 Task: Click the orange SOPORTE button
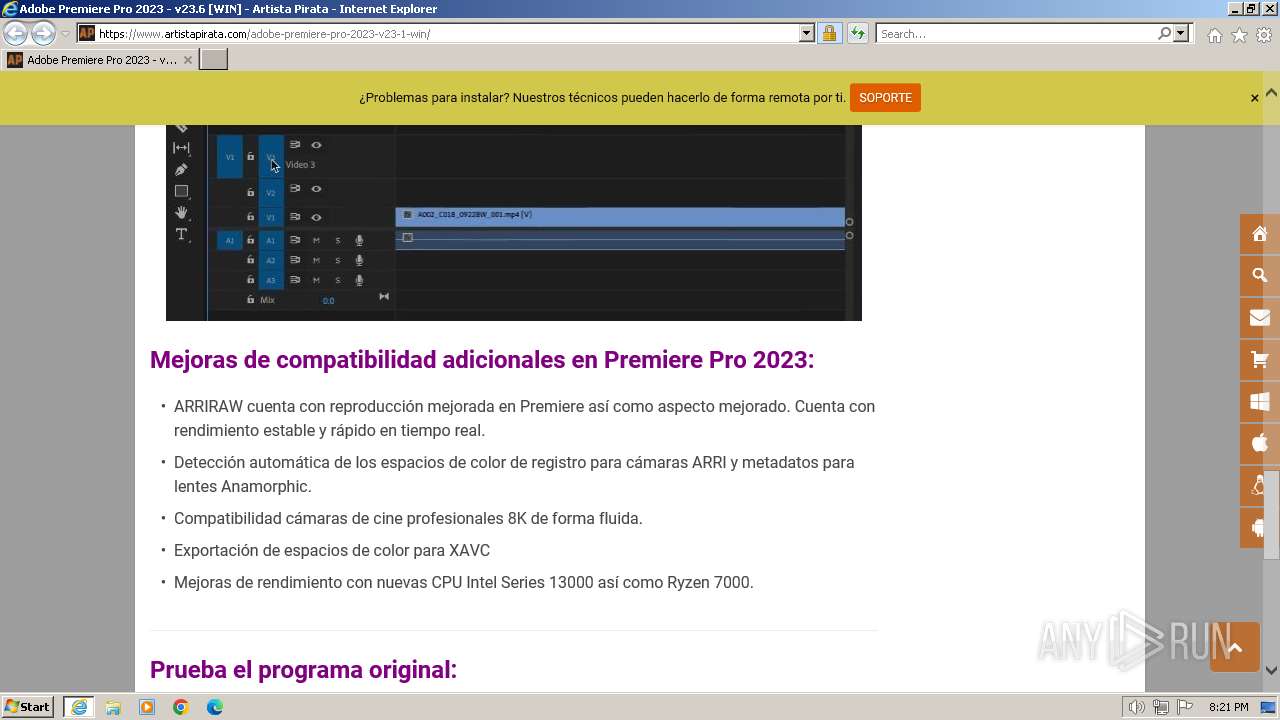tap(885, 98)
